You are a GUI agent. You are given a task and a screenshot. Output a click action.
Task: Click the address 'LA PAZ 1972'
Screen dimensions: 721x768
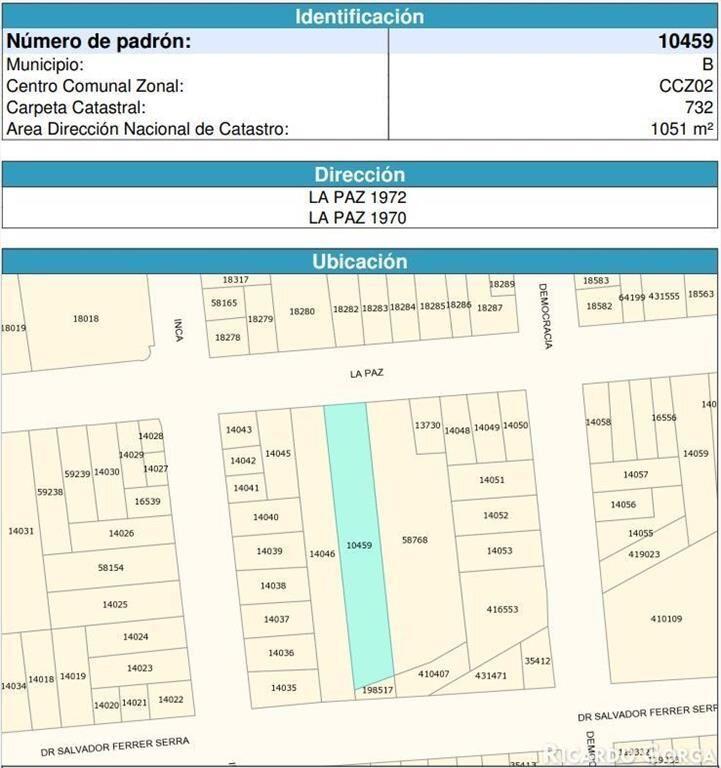358,197
